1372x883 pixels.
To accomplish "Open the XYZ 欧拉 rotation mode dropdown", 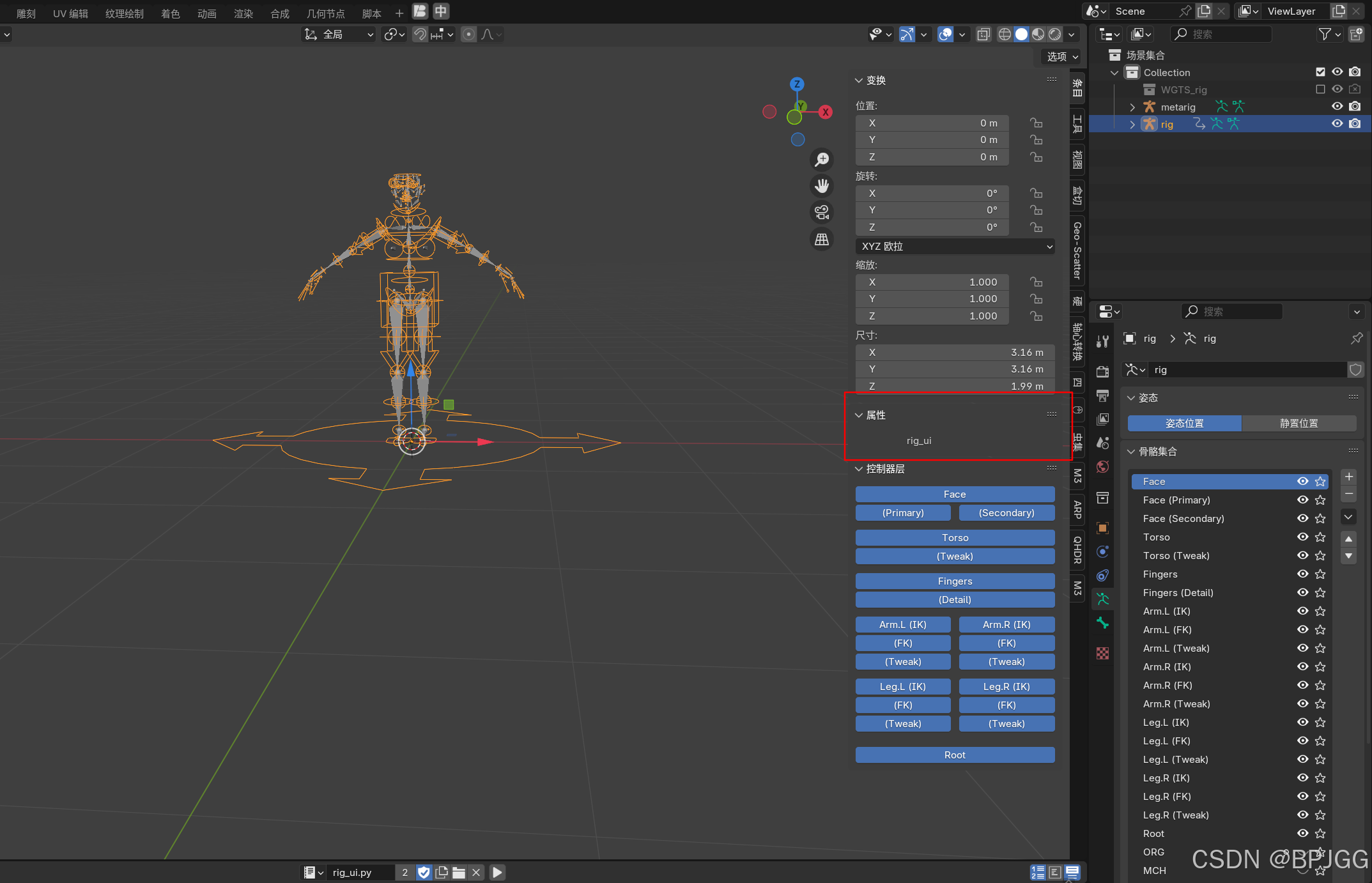I will click(955, 247).
